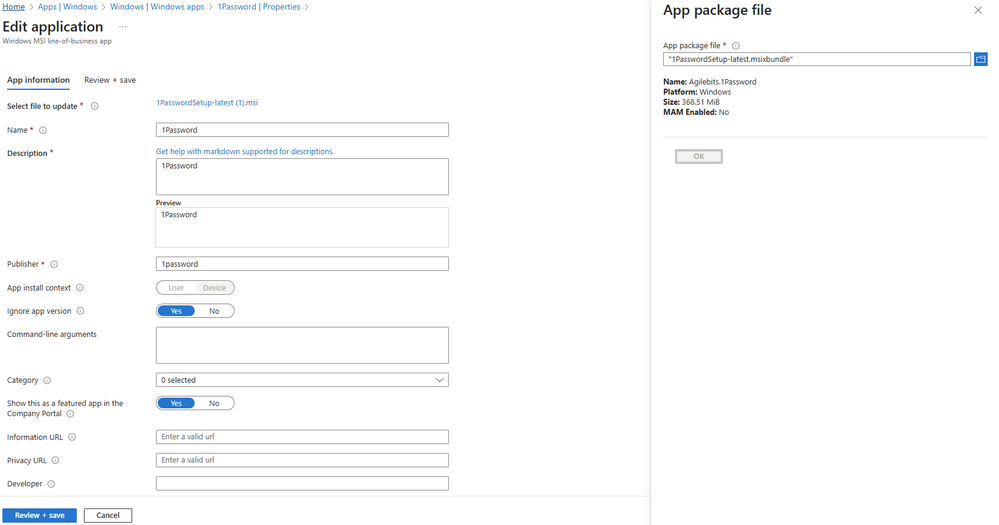This screenshot has width=999, height=525.
Task: Click info icon next to Company Portal label
Action: (x=70, y=414)
